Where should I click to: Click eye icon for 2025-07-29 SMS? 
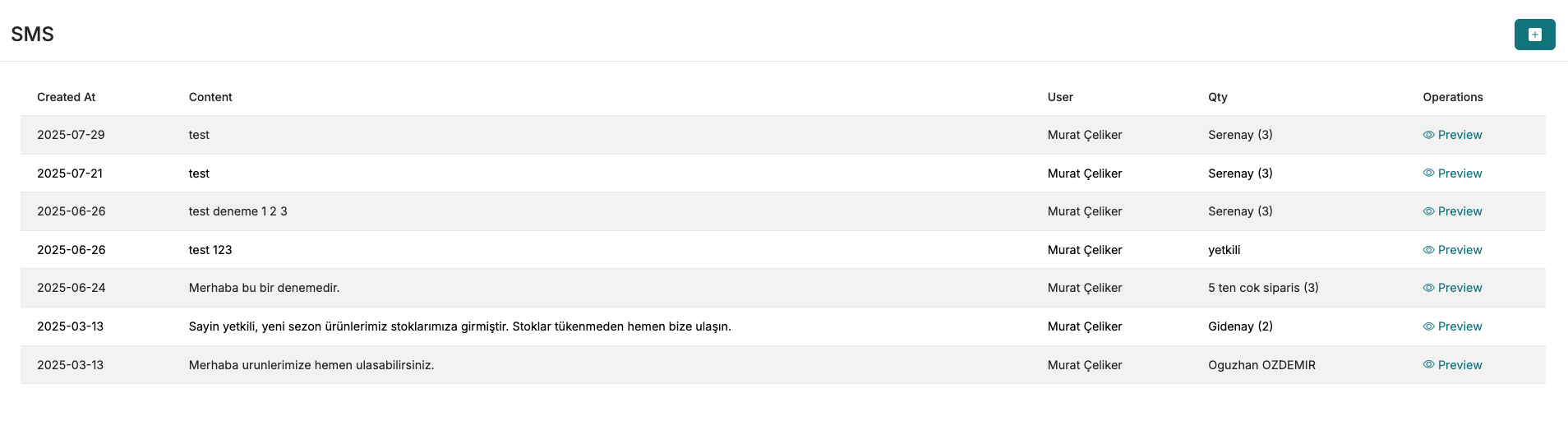point(1428,135)
